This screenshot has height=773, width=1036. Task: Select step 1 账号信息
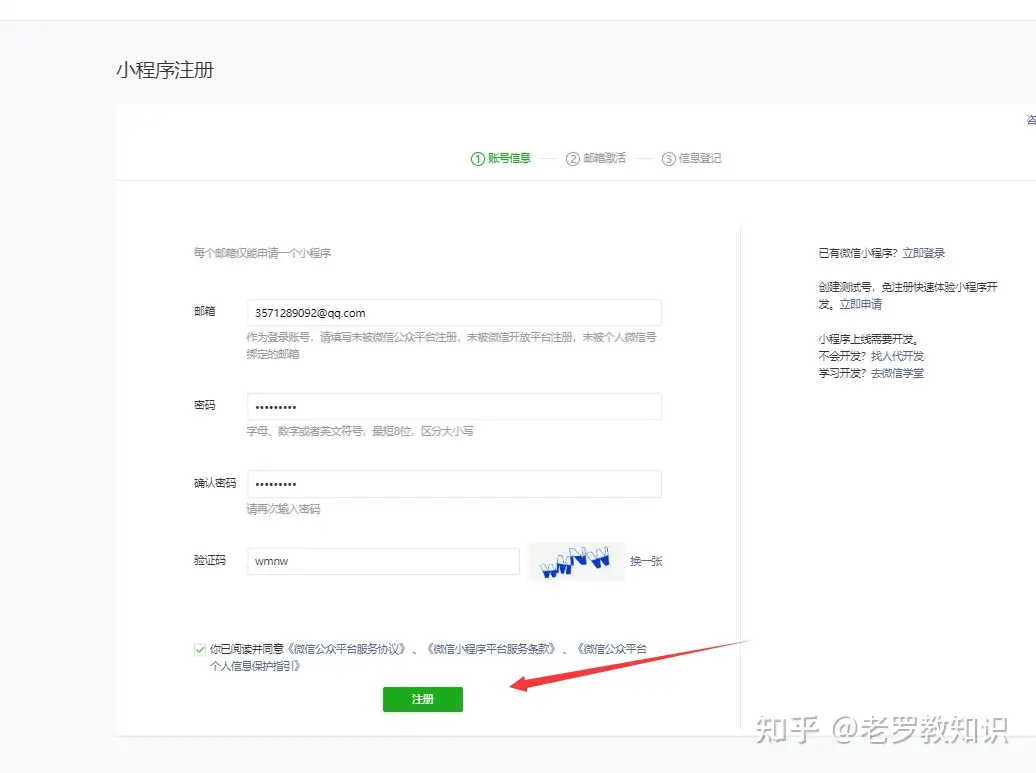click(x=501, y=159)
